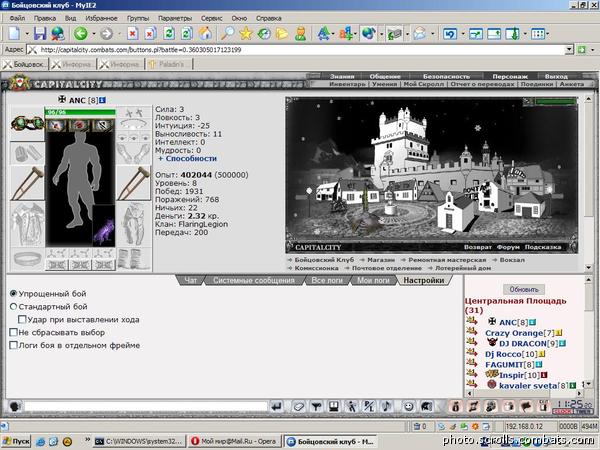Expand taskbar quick launch chevron
Viewport: 600px width, 450px height.
pos(87,440)
